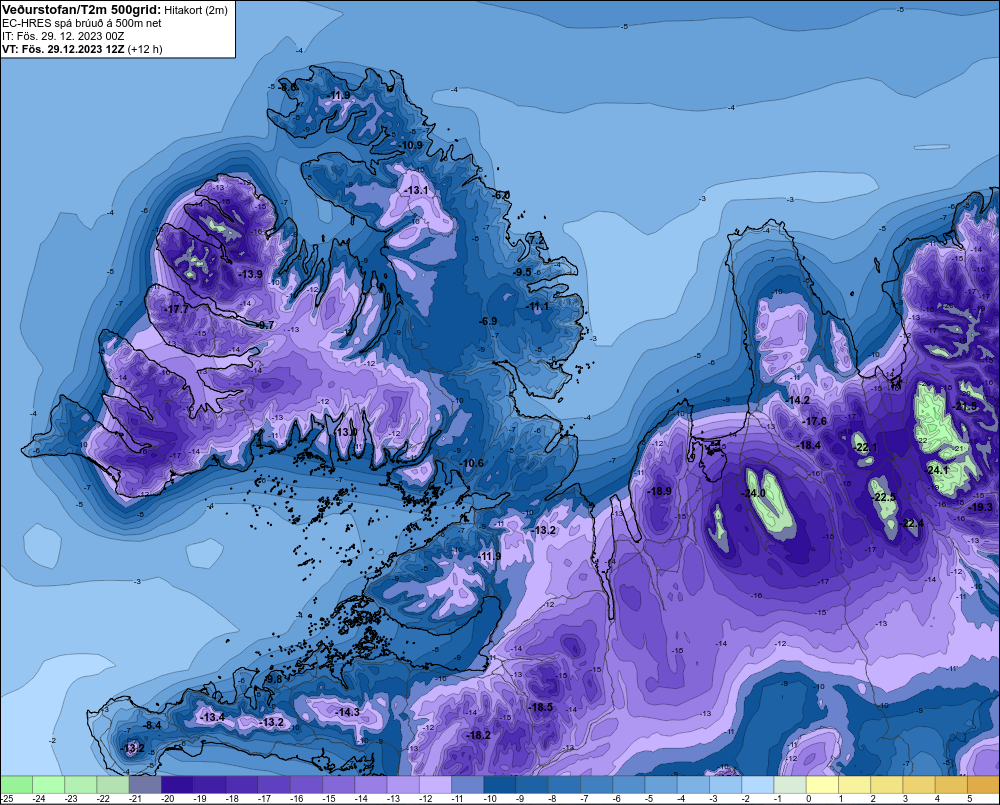The width and height of the screenshot is (1000, 805).
Task: Click the -13.0 temperature label
Action: [346, 432]
